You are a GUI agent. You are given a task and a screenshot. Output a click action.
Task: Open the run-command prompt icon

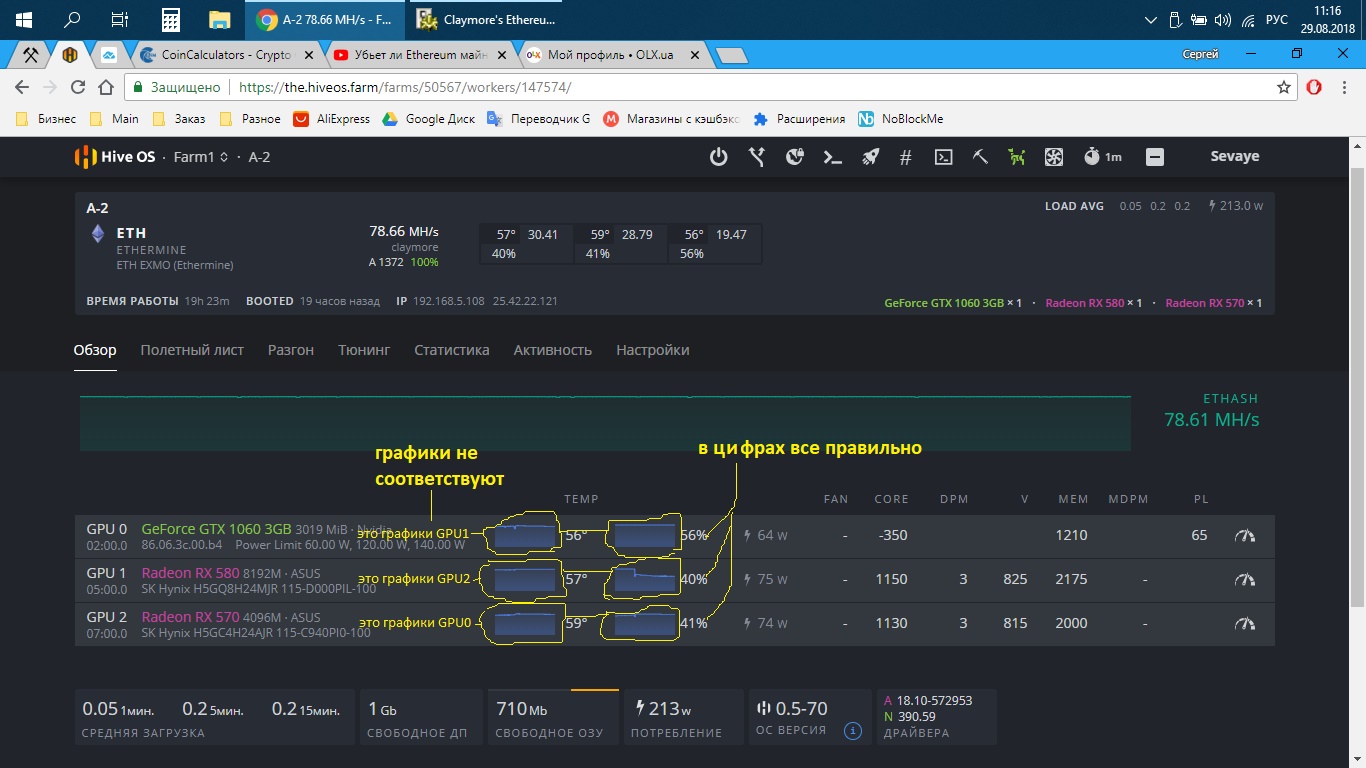832,157
